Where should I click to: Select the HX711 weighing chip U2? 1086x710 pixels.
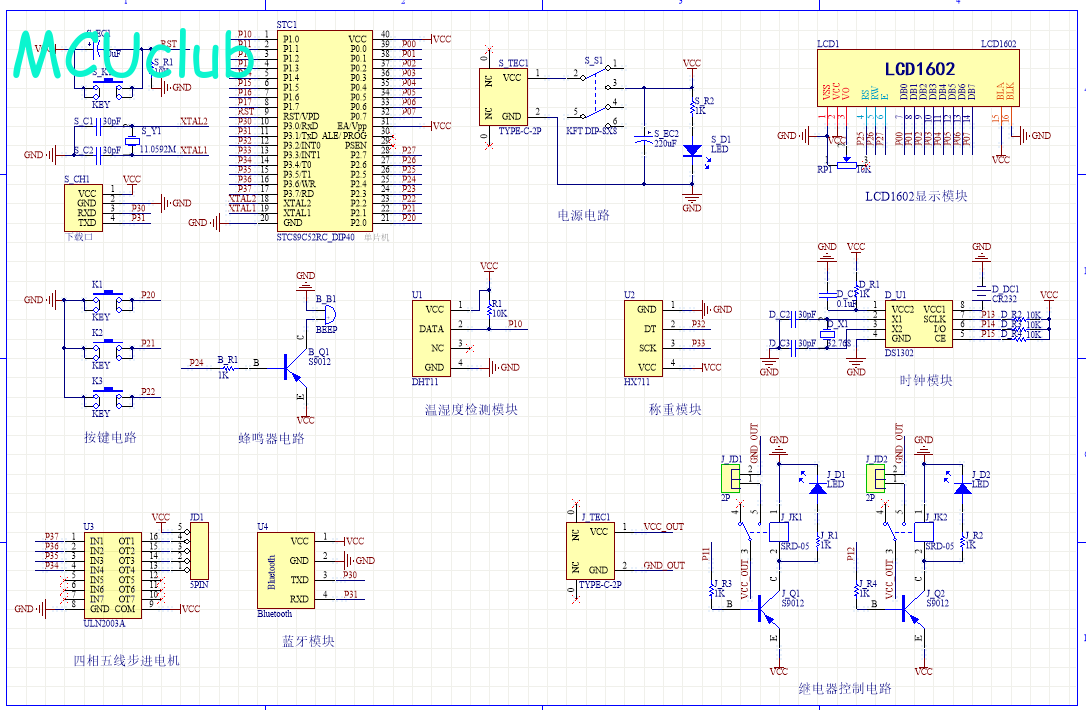pyautogui.click(x=643, y=338)
